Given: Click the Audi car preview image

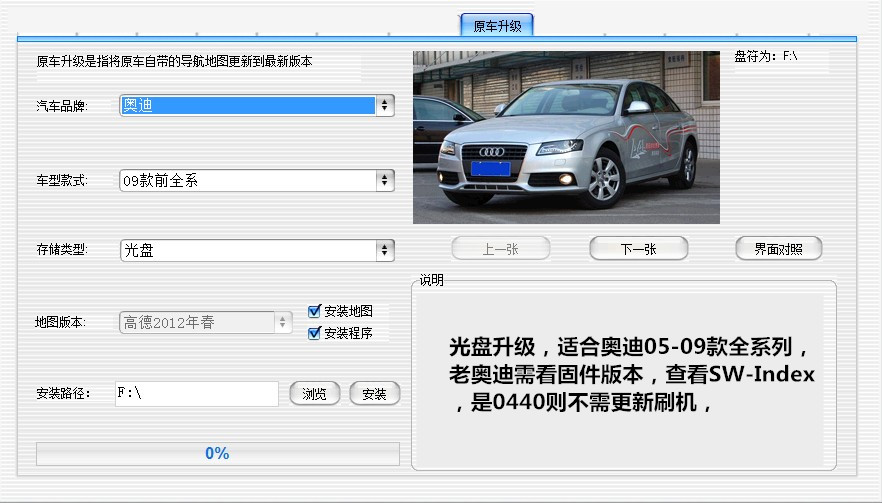Looking at the screenshot, I should click(566, 137).
